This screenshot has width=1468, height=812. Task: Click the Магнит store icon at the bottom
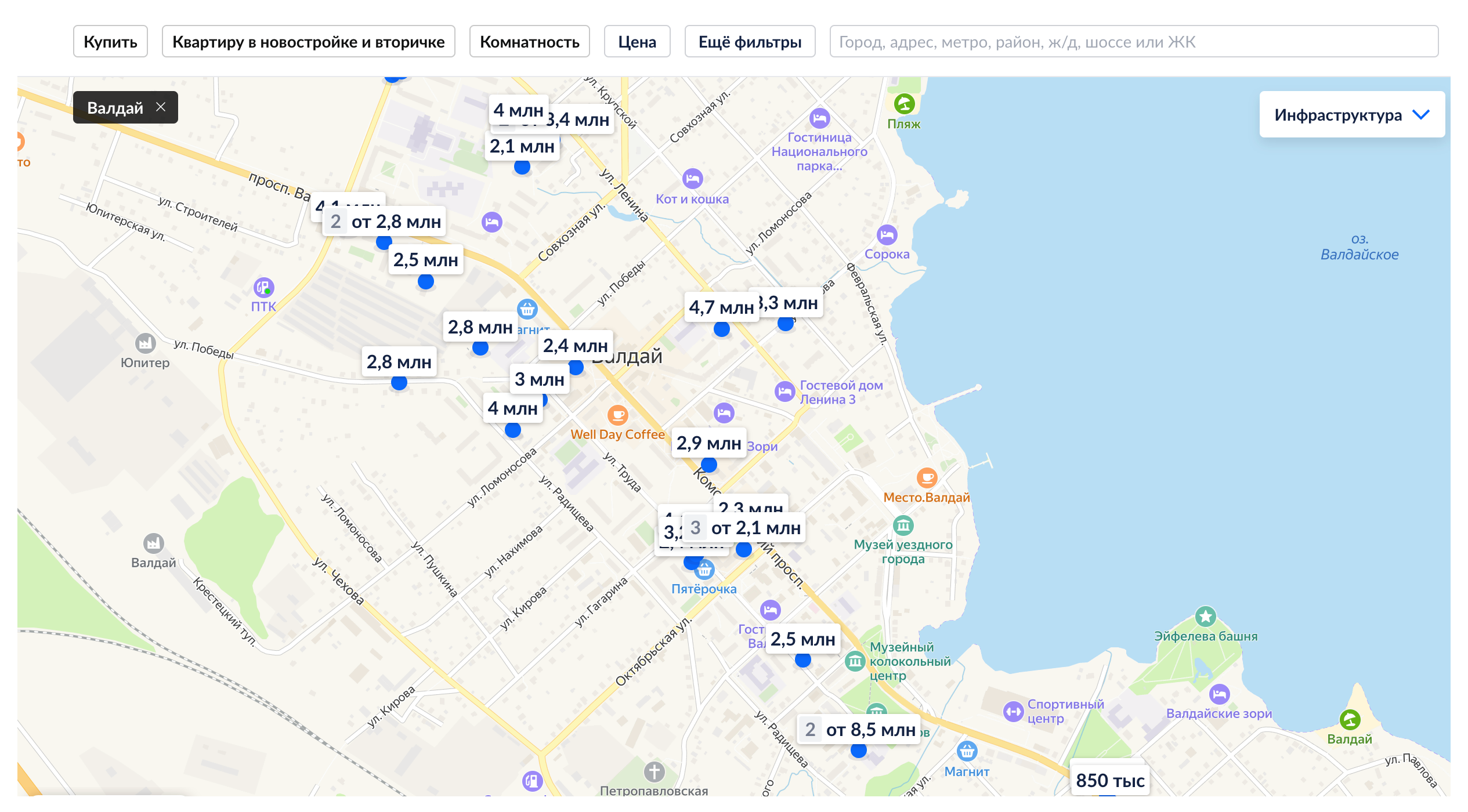pos(967,752)
